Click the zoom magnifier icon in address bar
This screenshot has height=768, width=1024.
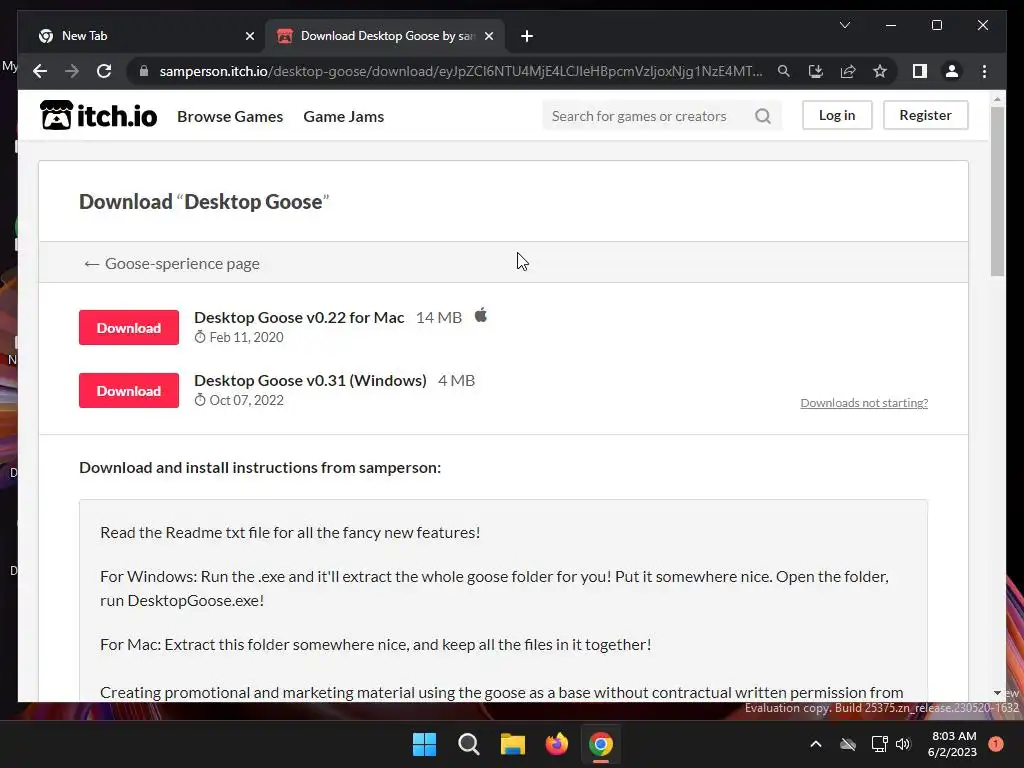pos(784,71)
